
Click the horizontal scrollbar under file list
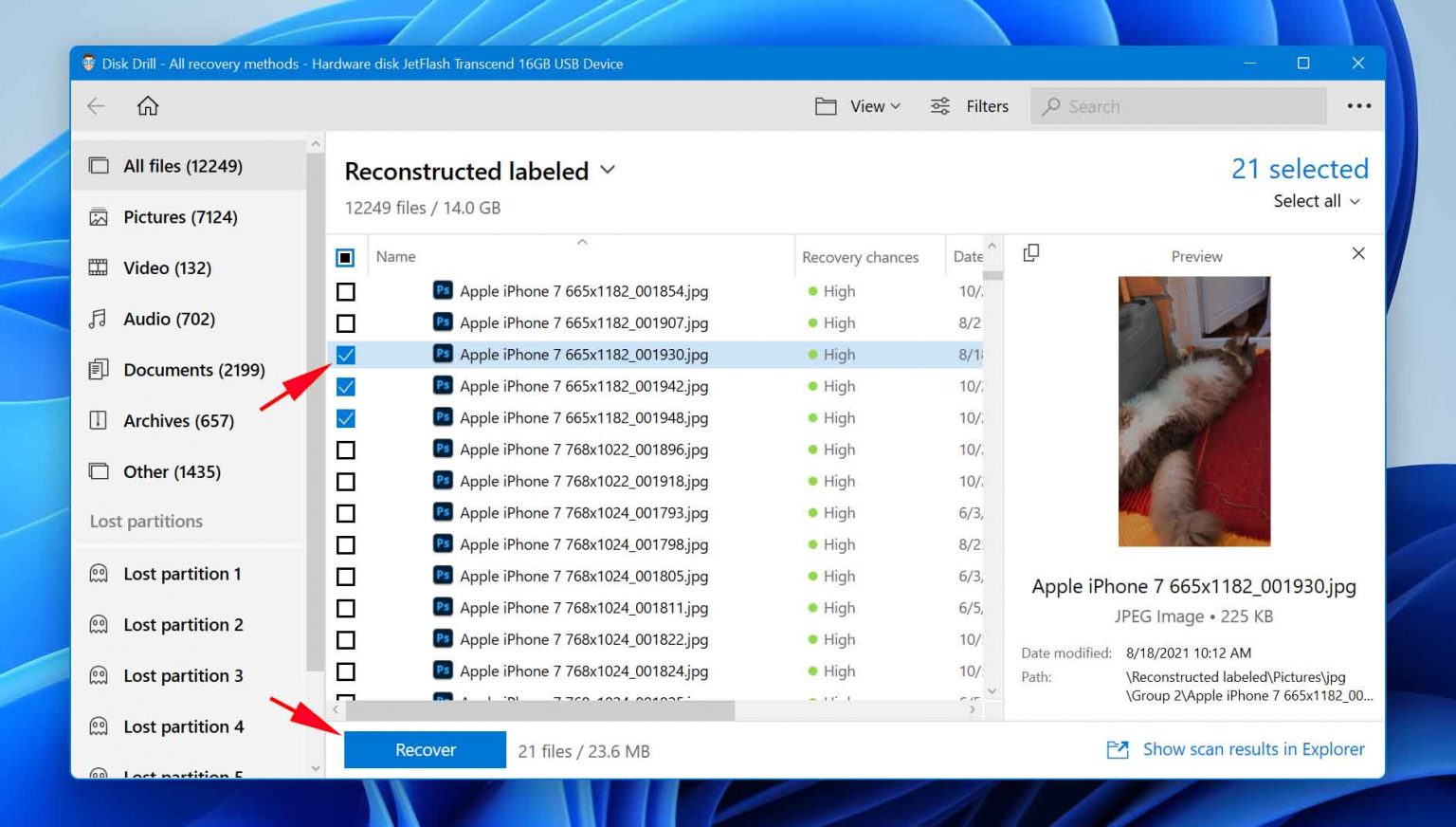pos(540,709)
